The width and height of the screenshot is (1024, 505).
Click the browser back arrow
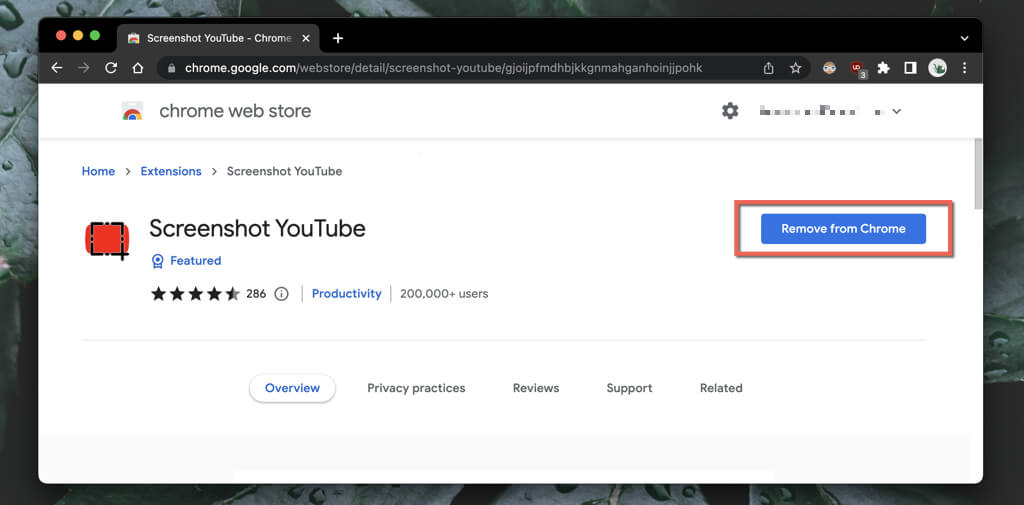(x=57, y=68)
